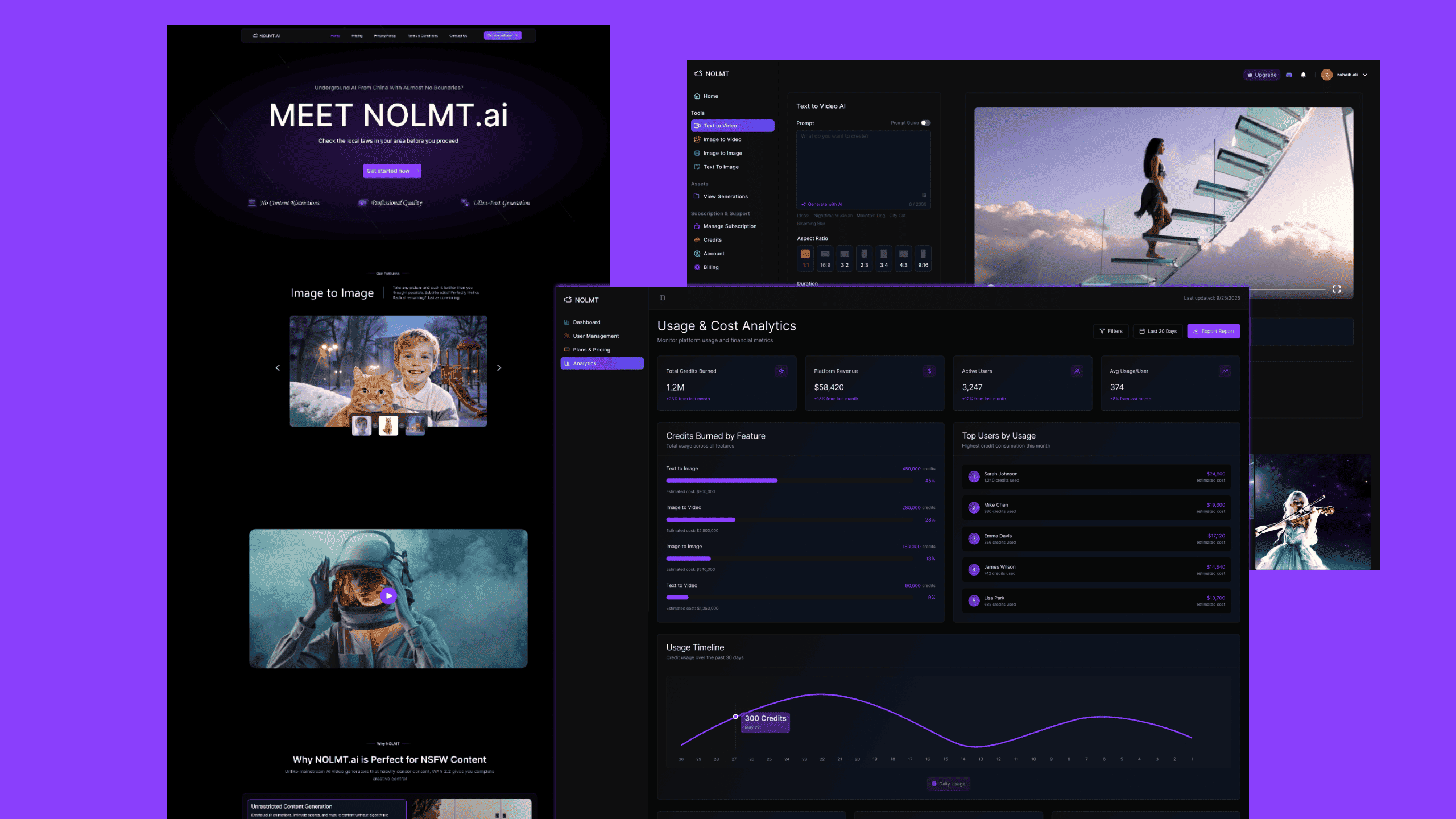This screenshot has height=819, width=1456.
Task: Select the 1:1 aspect ratio
Action: click(x=805, y=258)
